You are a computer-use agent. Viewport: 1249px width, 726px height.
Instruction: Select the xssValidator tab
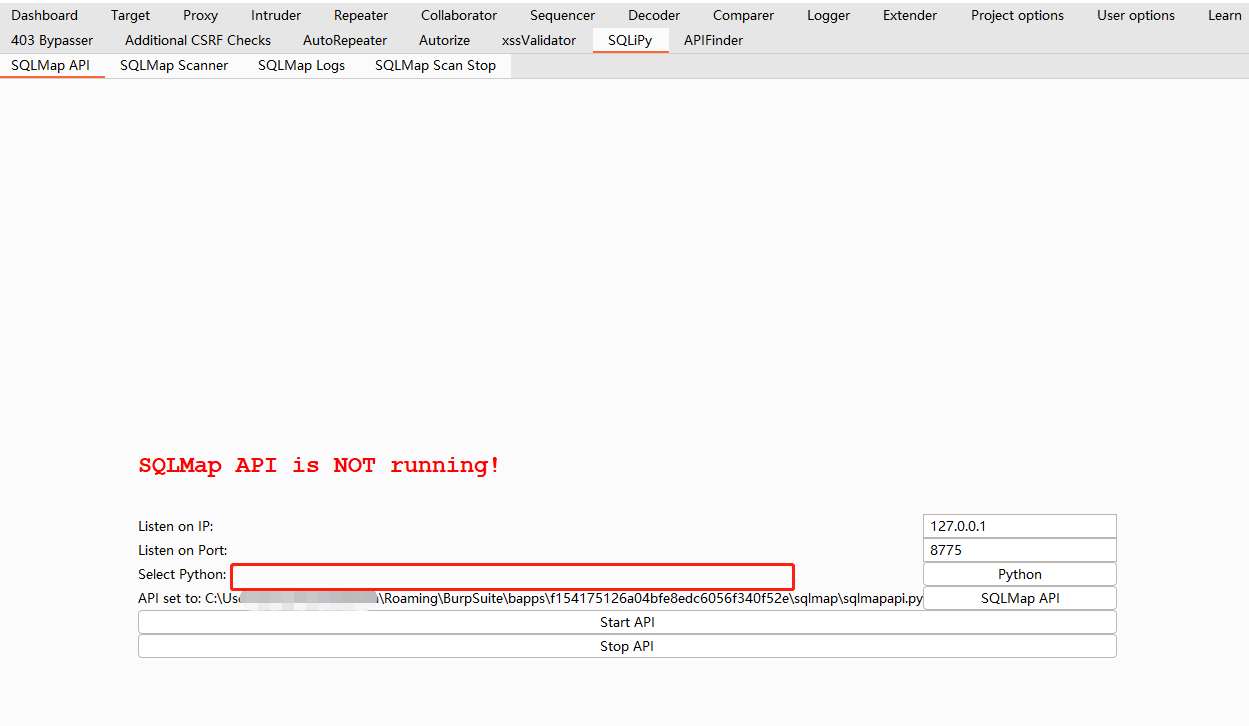539,40
